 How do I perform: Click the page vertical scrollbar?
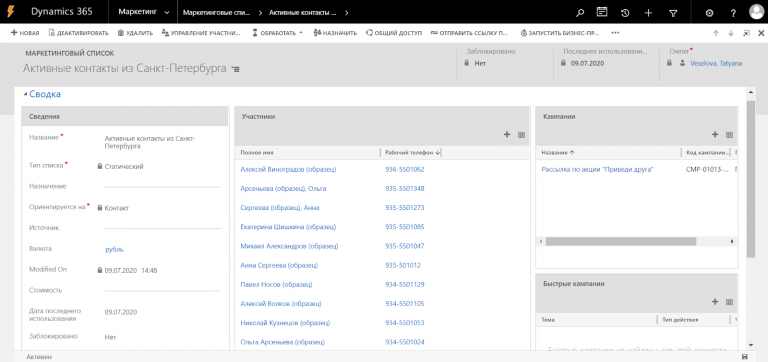click(751, 180)
